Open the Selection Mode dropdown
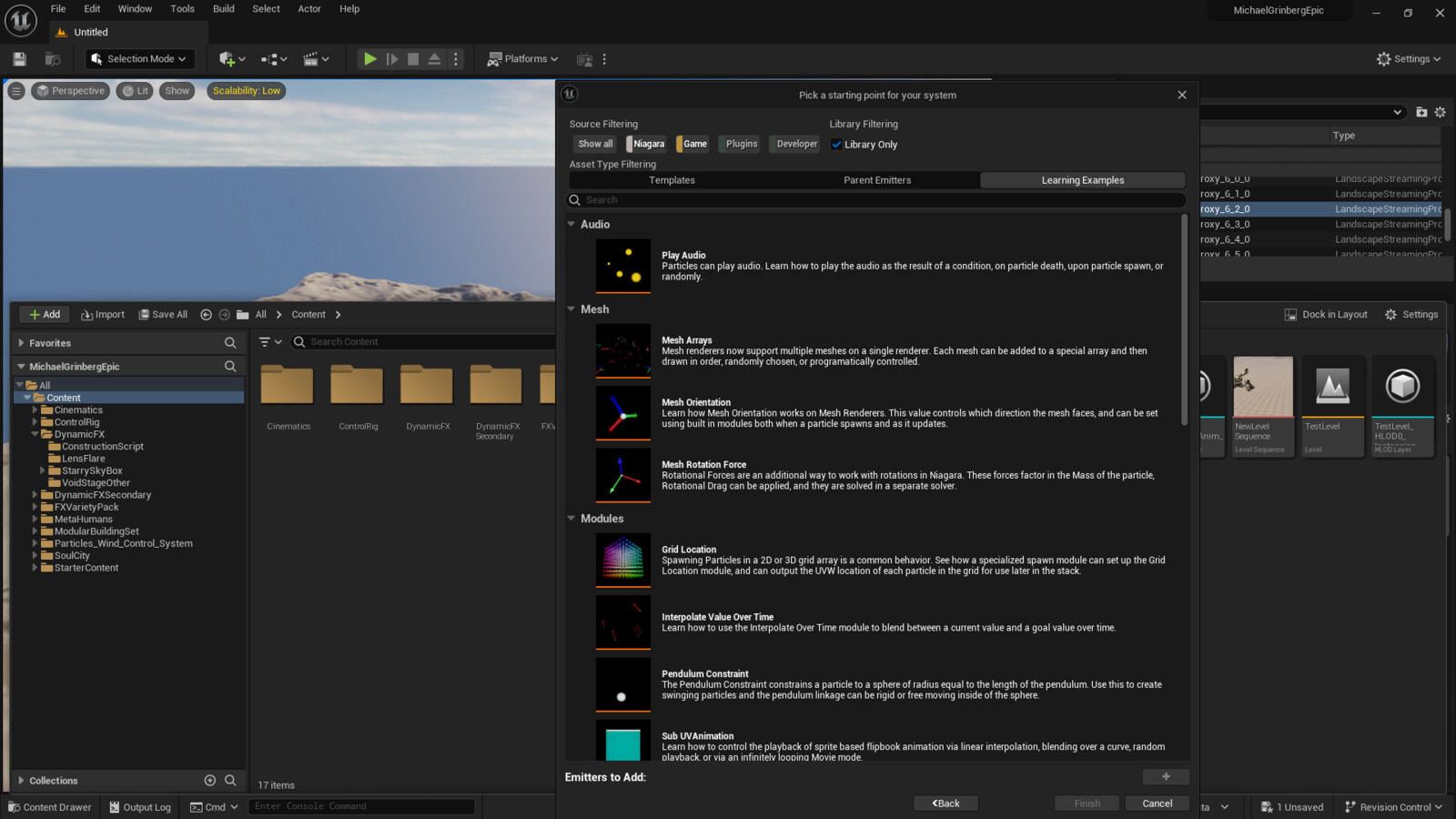Image resolution: width=1456 pixels, height=819 pixels. click(140, 59)
